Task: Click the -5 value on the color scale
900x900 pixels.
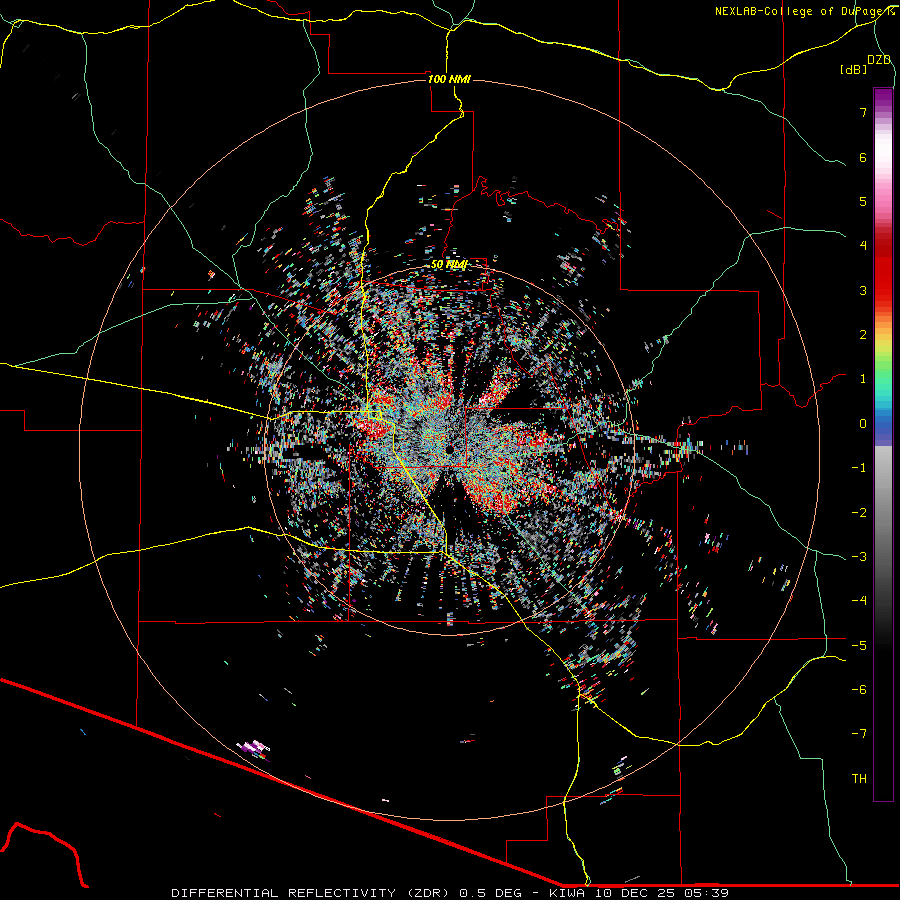Action: (859, 645)
